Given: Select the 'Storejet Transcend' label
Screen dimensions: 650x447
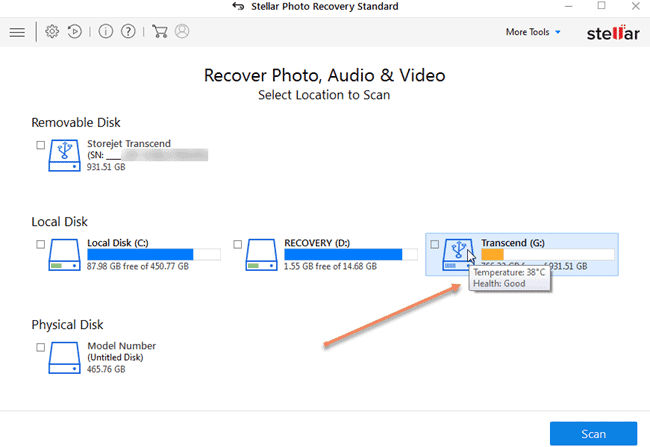Looking at the screenshot, I should tap(129, 143).
